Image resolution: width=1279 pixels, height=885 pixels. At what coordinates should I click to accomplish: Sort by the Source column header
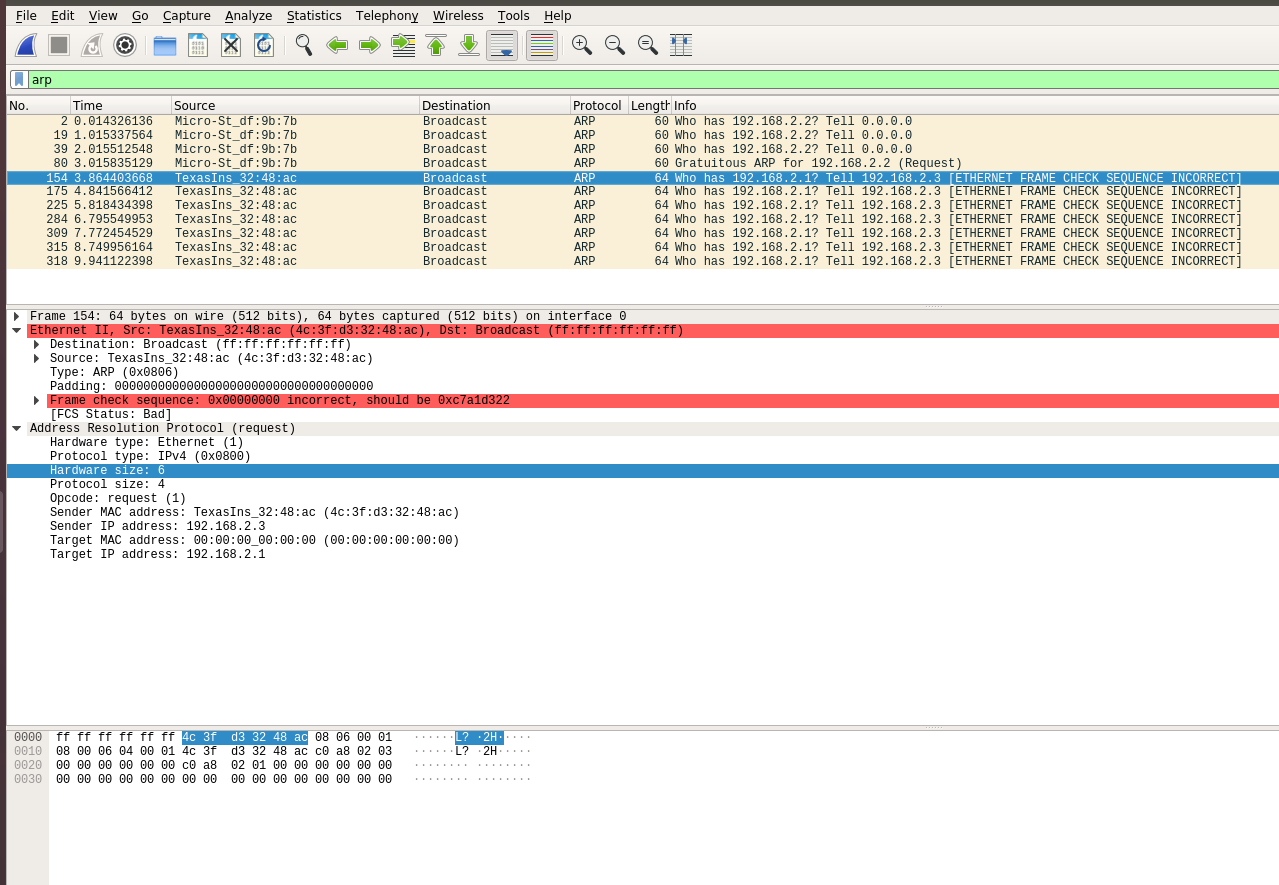[295, 105]
